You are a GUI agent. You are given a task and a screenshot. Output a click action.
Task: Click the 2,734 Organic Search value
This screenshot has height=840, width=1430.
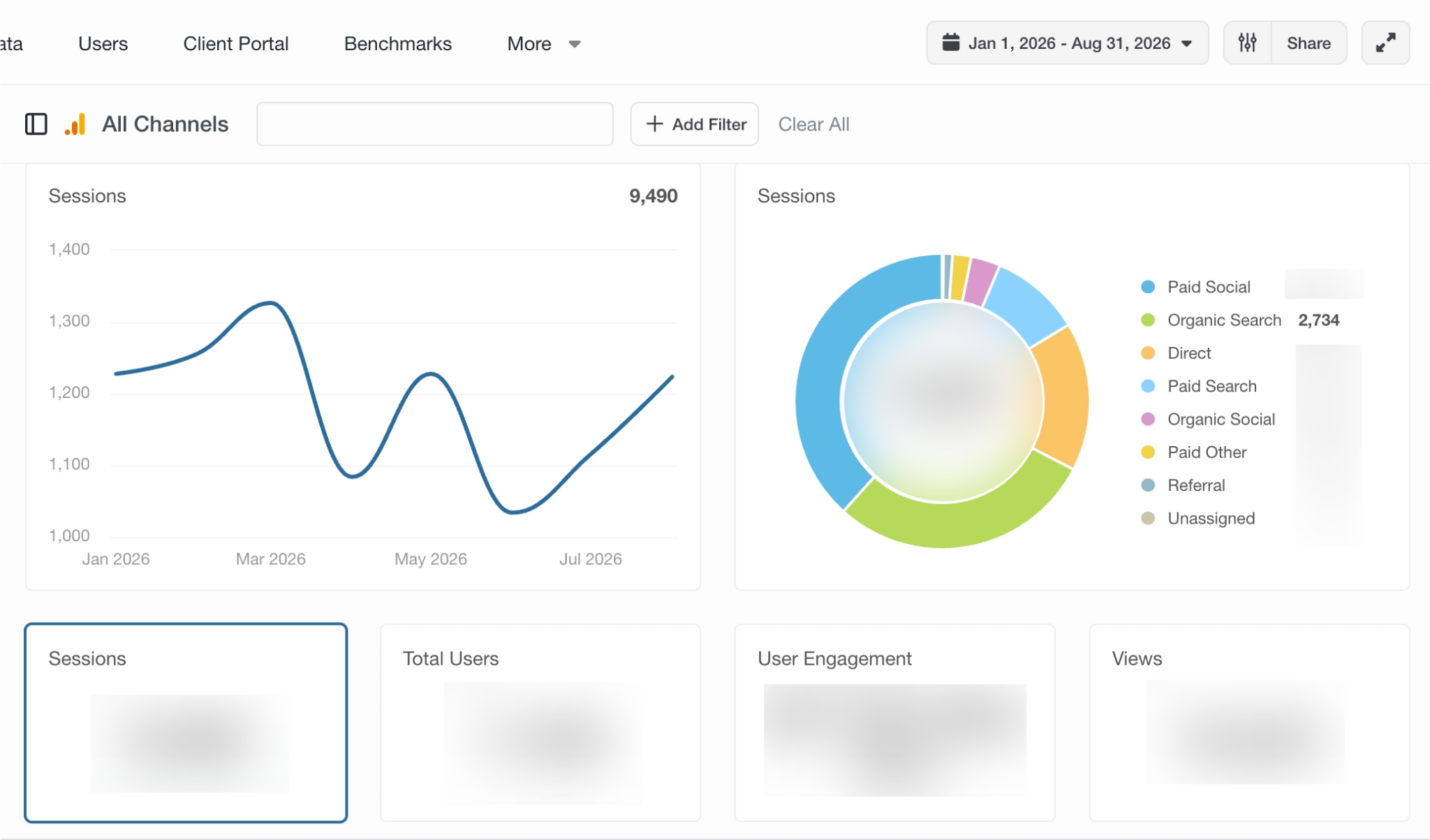tap(1319, 320)
